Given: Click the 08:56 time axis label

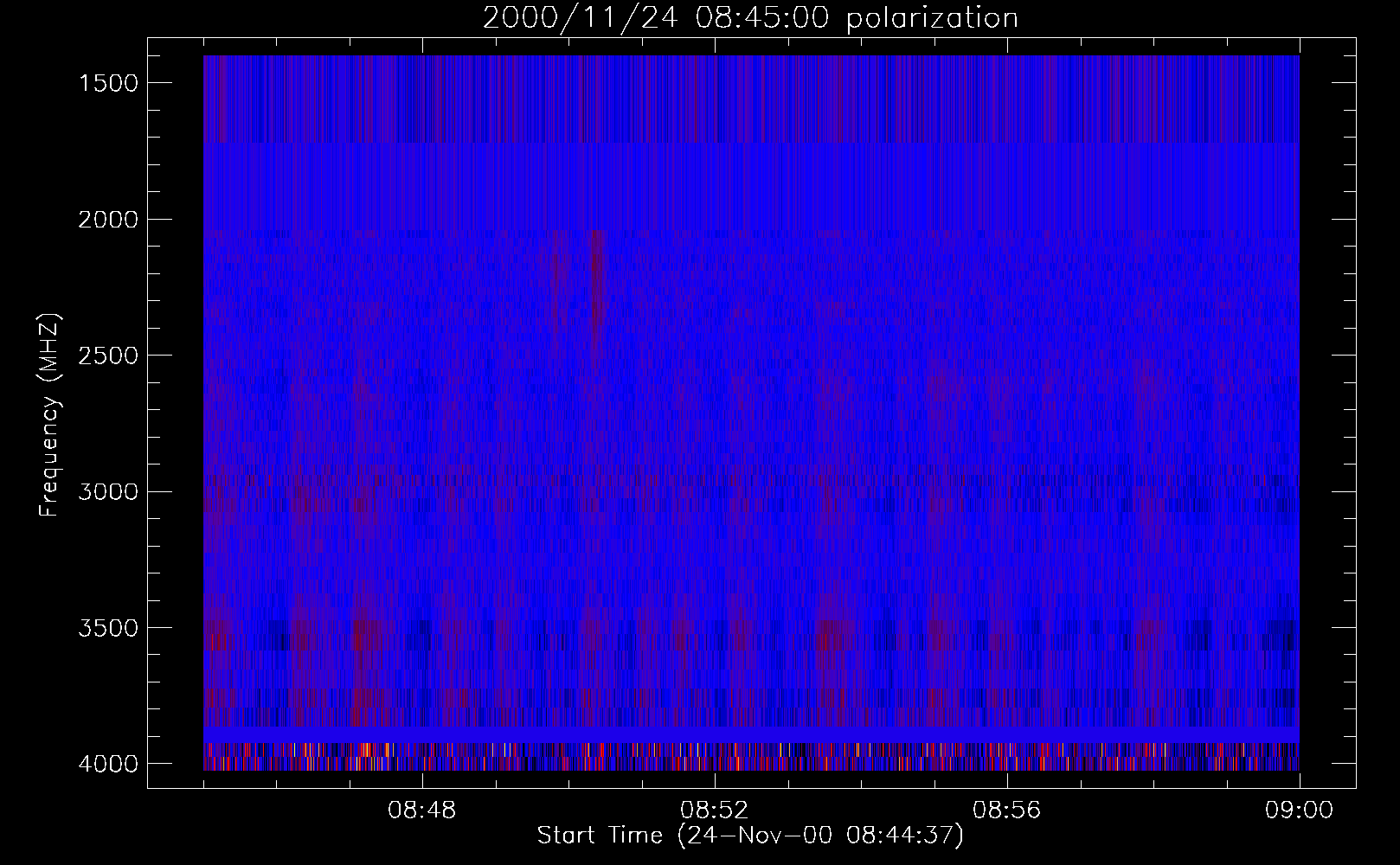Looking at the screenshot, I should tap(1007, 811).
